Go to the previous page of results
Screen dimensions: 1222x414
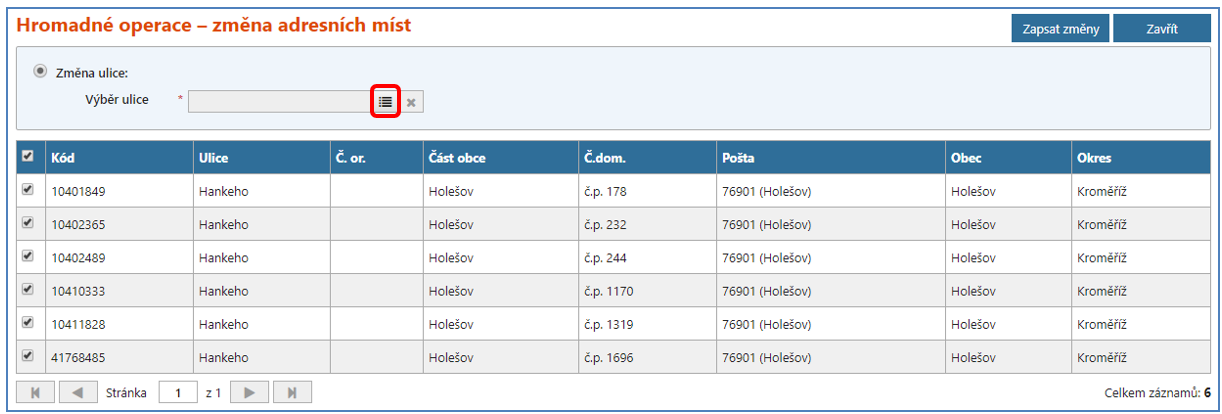tap(77, 393)
